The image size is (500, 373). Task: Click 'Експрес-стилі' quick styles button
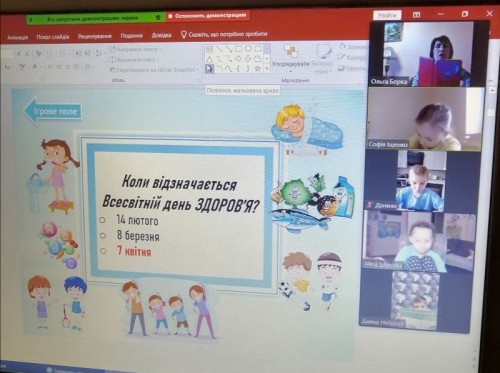[323, 59]
